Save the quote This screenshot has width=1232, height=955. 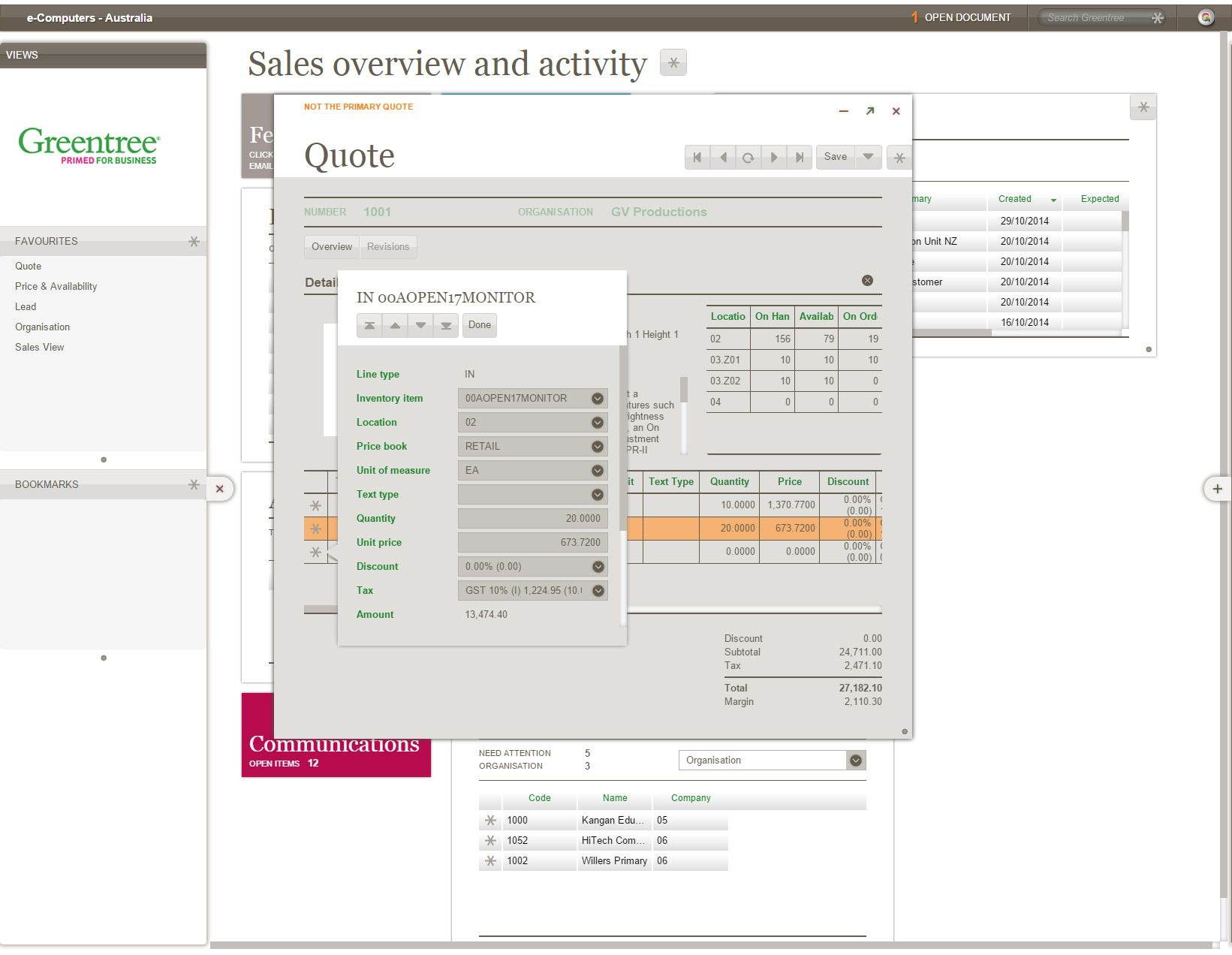(836, 157)
